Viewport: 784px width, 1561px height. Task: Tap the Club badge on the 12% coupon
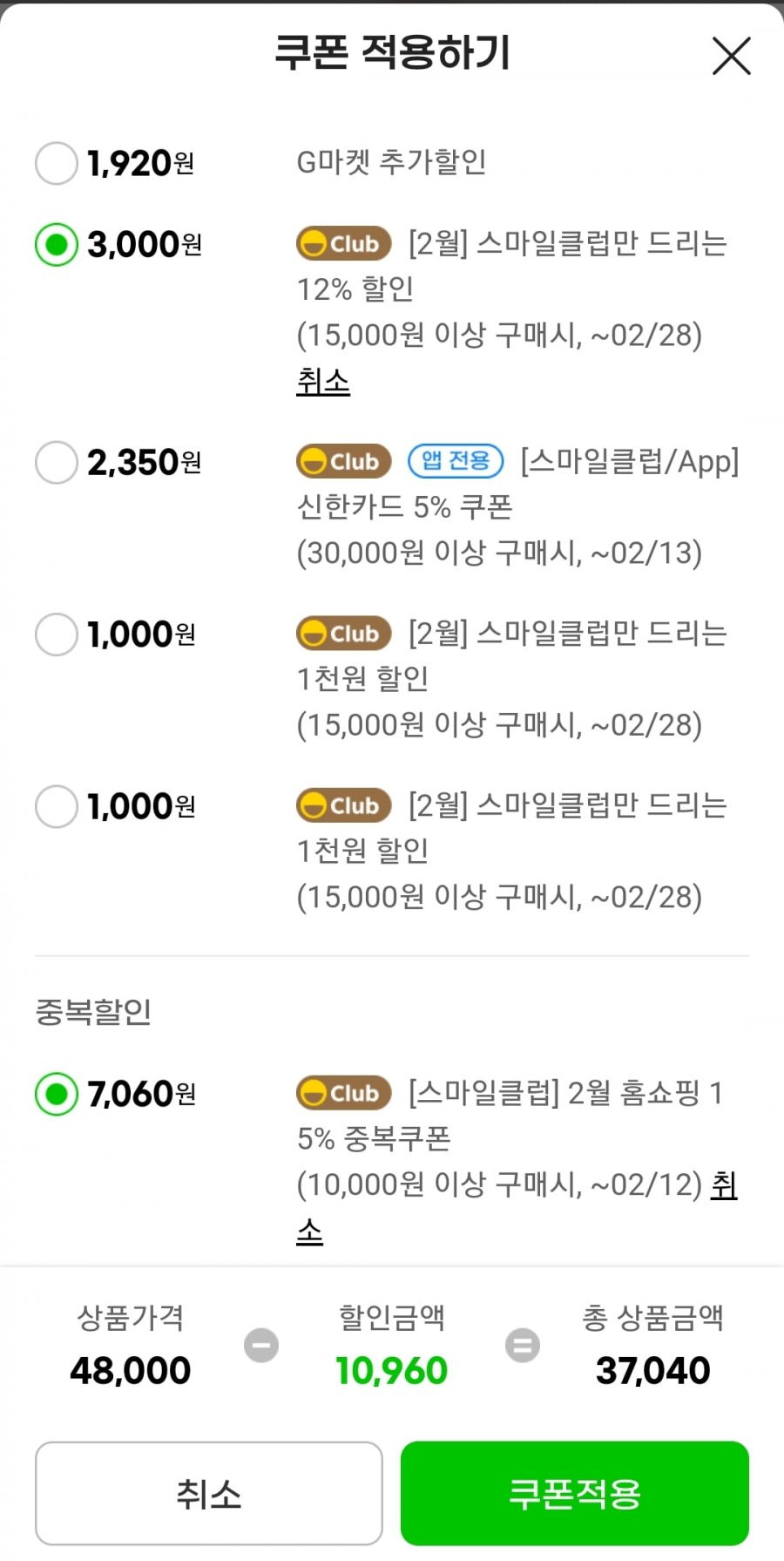click(x=343, y=244)
